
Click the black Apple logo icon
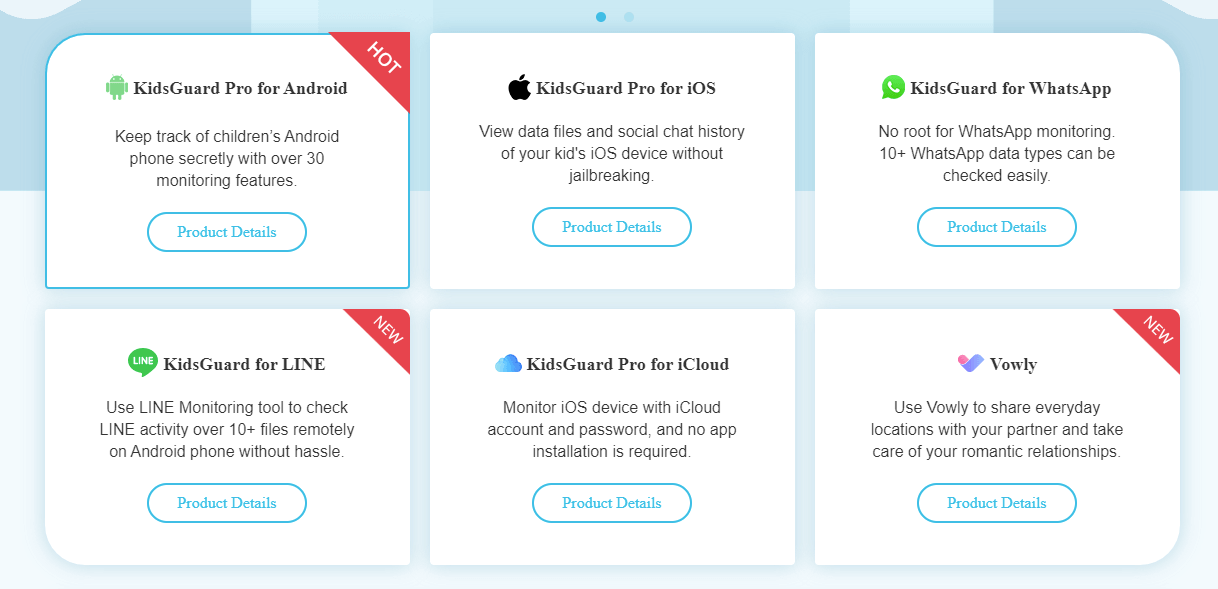click(519, 88)
